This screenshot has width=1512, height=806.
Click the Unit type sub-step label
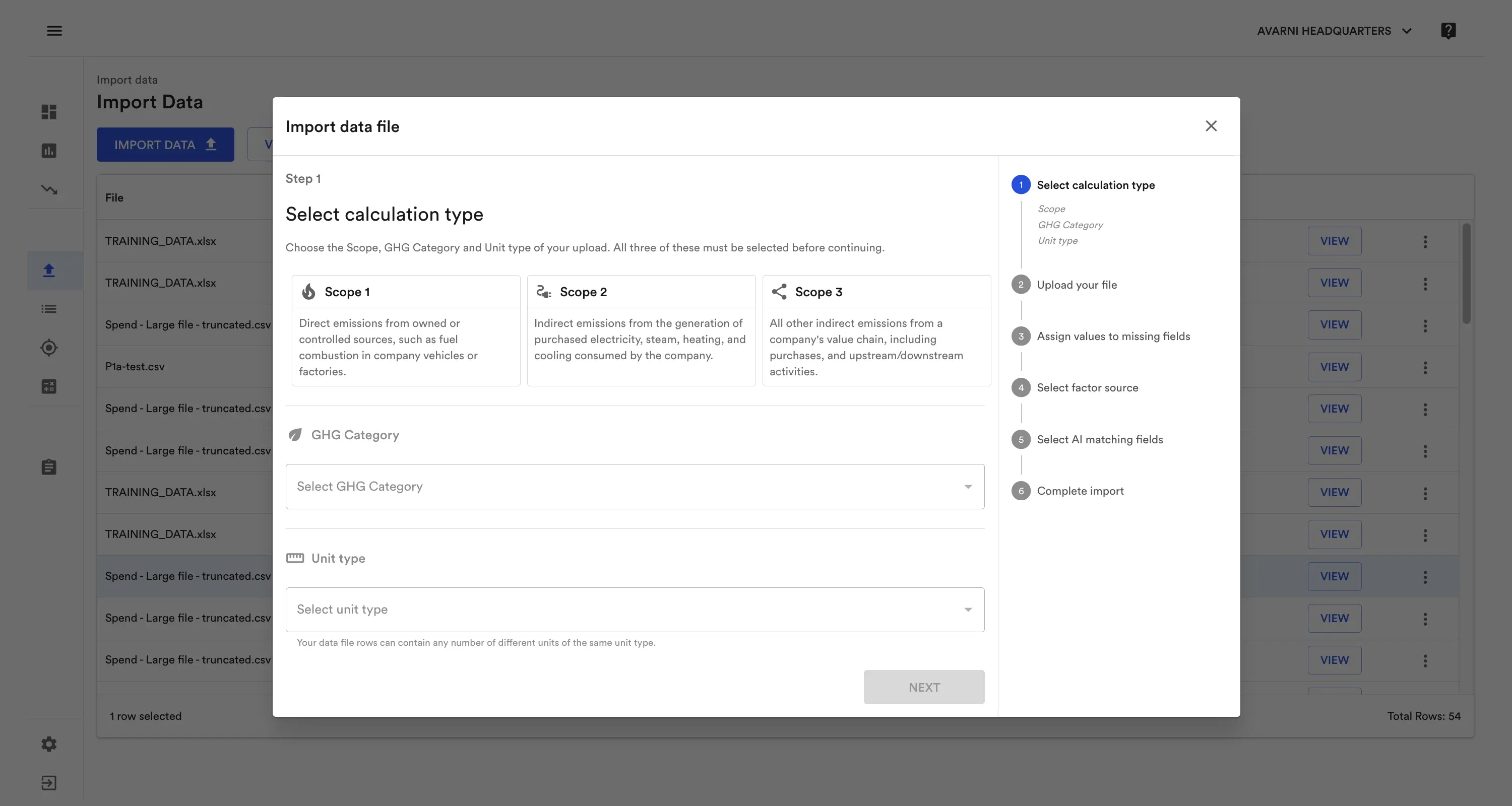coord(1058,240)
